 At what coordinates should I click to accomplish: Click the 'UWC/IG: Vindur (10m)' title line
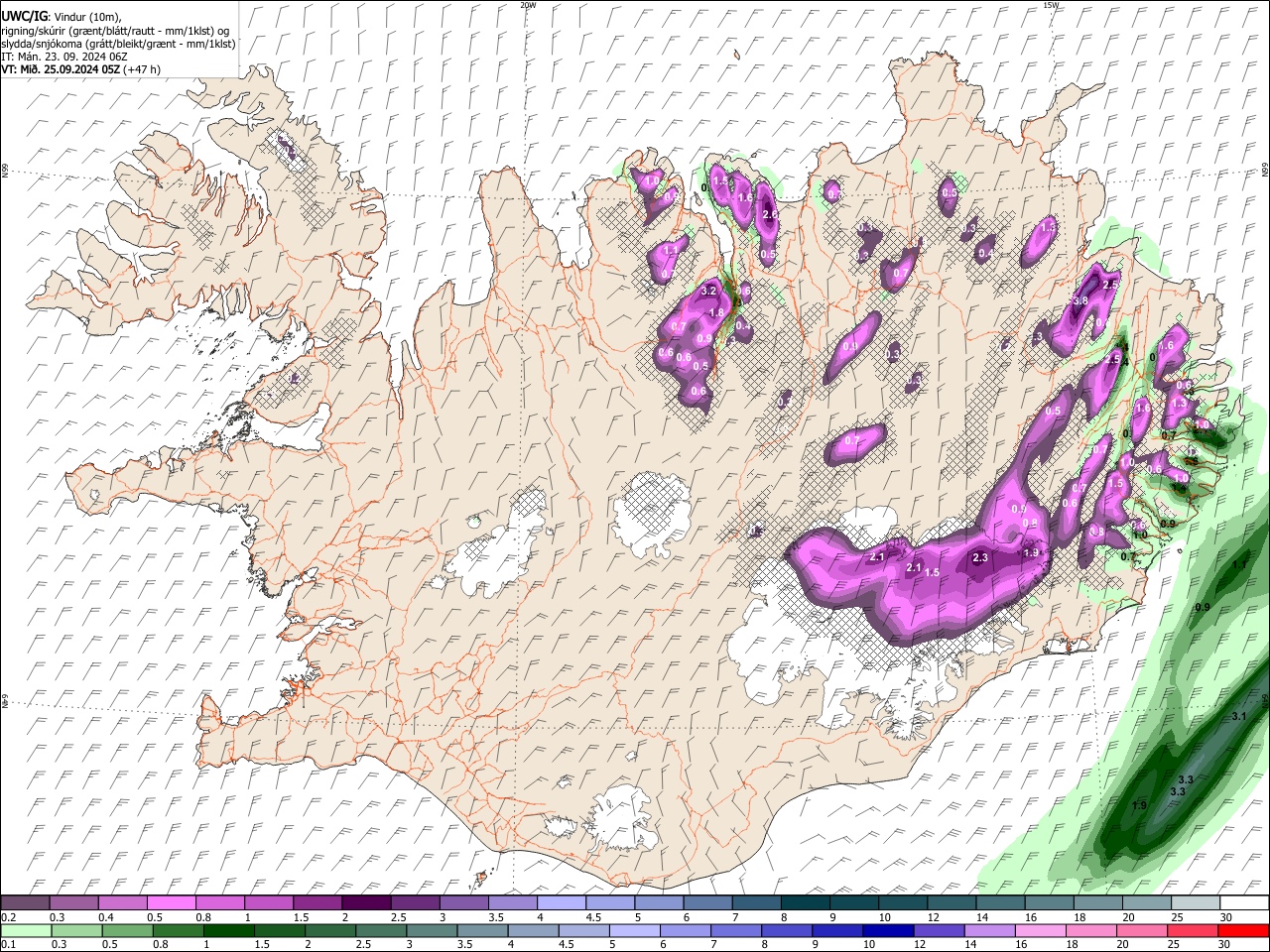click(63, 17)
